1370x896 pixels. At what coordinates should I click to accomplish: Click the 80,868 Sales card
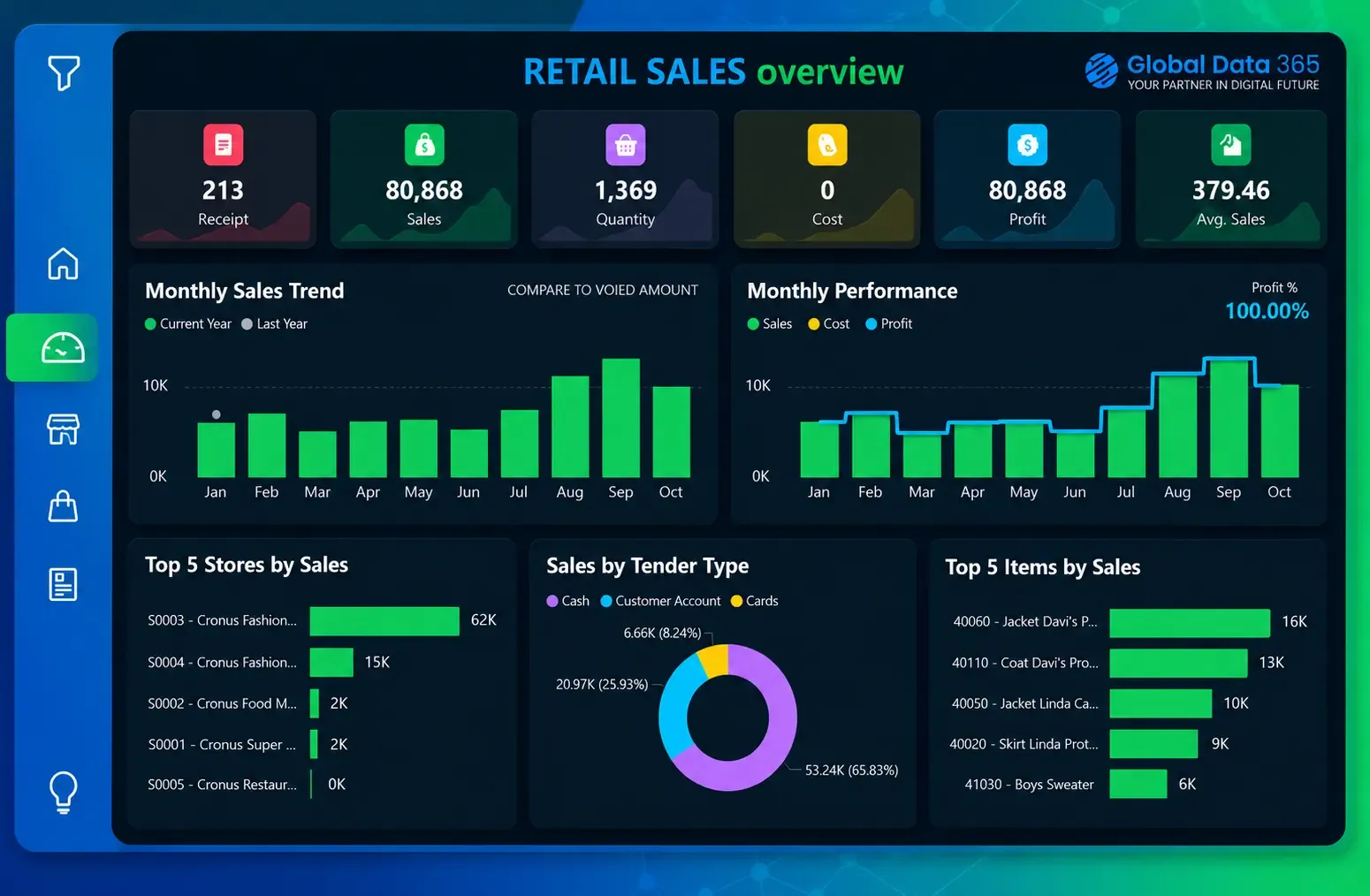click(424, 178)
